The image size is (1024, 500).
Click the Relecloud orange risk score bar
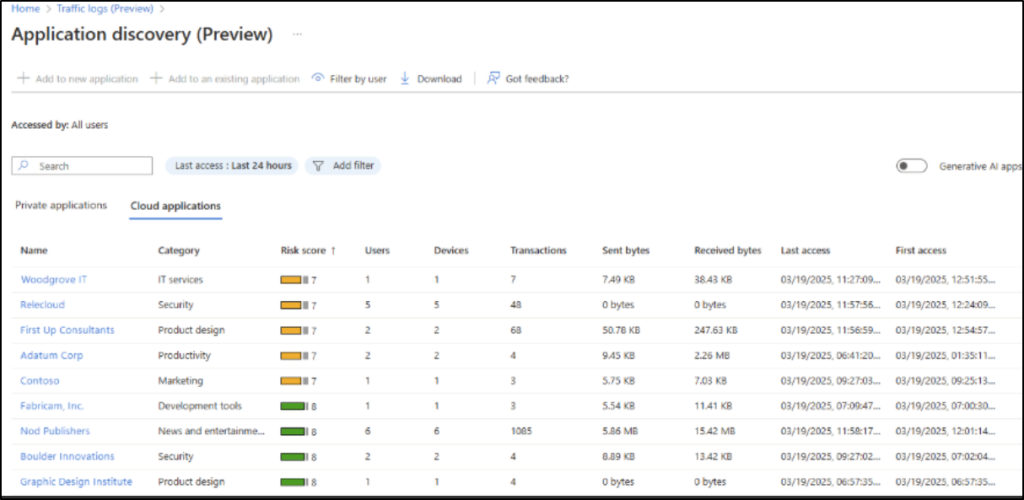[295, 305]
